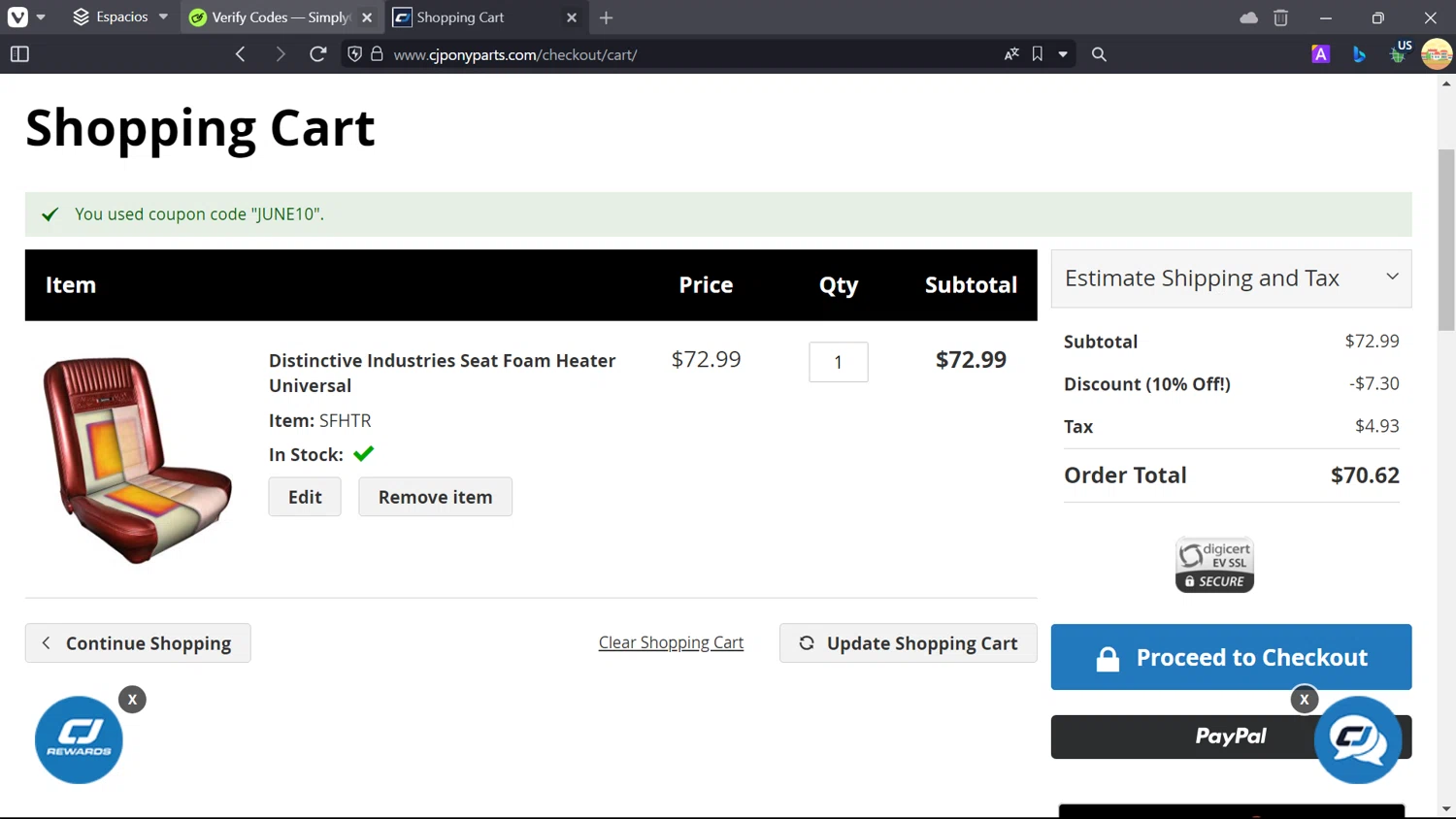Click the quantity input field
The width and height of the screenshot is (1456, 819).
tap(839, 362)
